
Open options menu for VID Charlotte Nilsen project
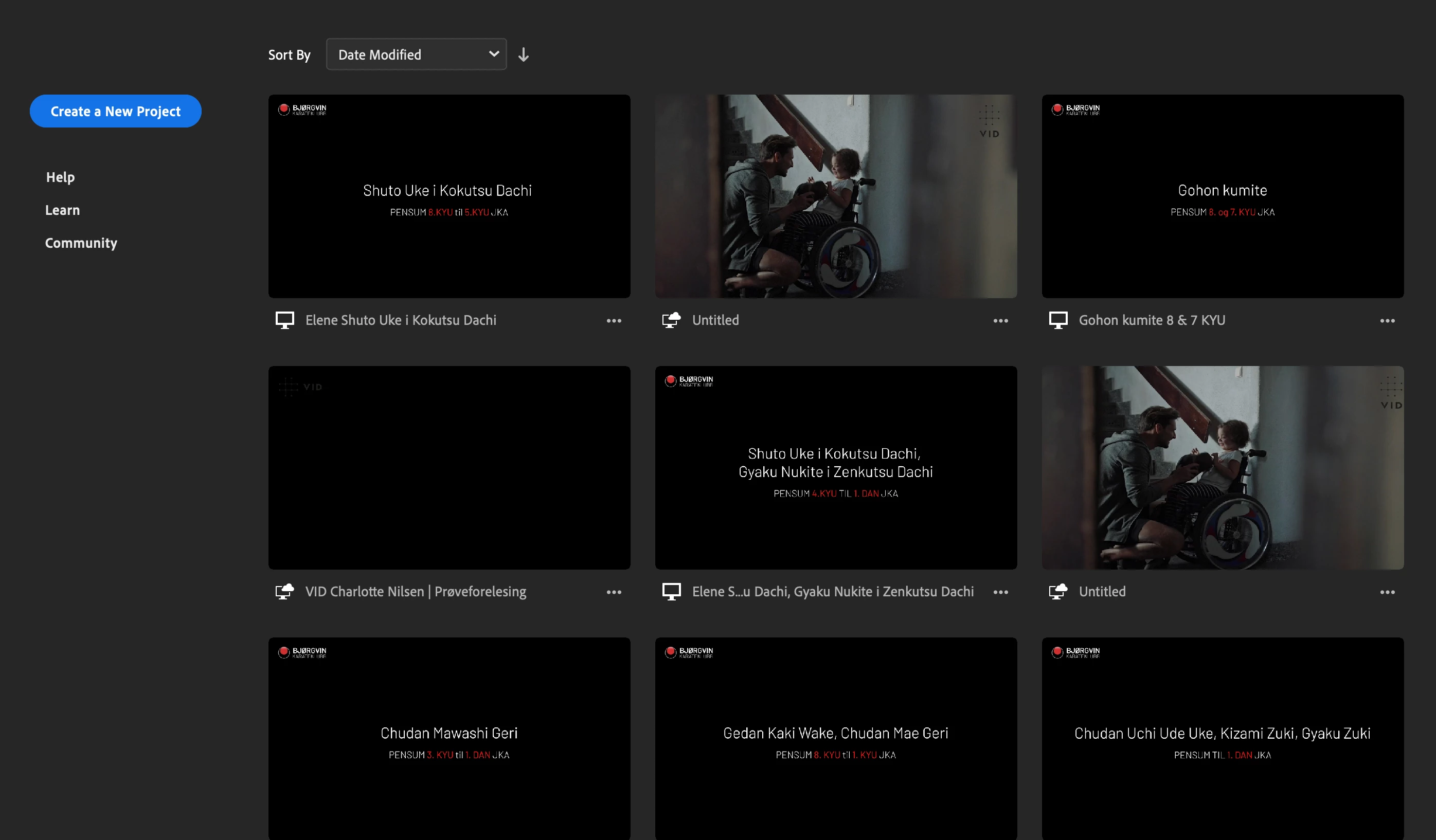click(x=614, y=592)
